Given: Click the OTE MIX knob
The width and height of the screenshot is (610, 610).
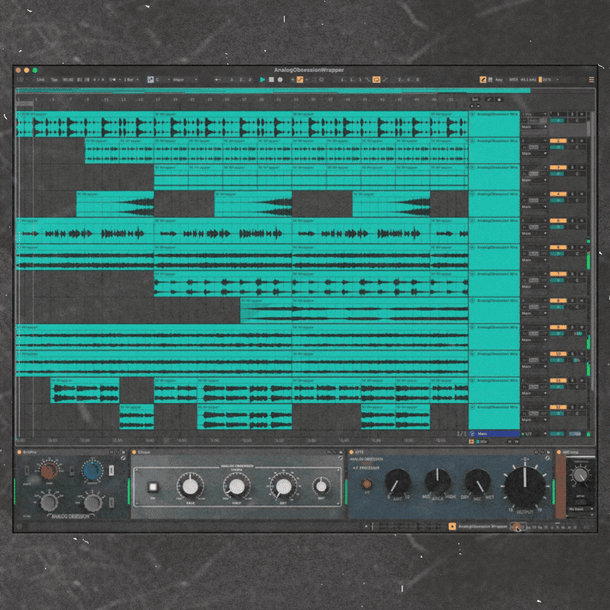Looking at the screenshot, I should [x=478, y=482].
